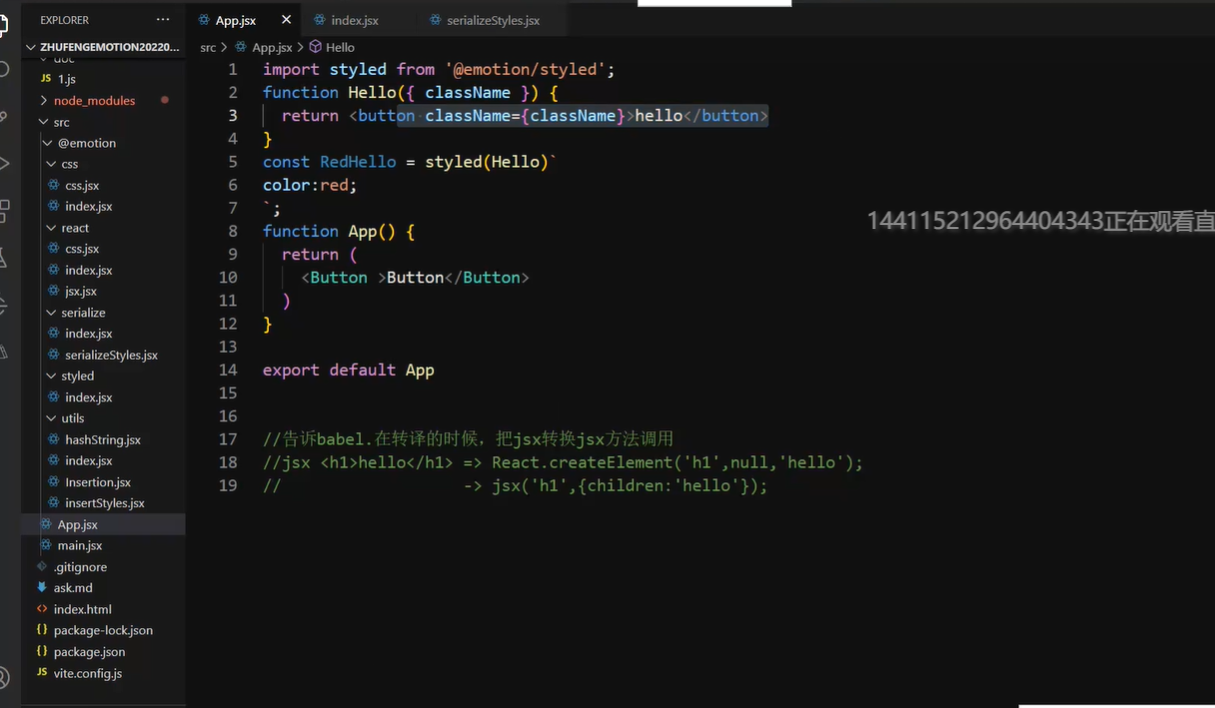The image size is (1215, 708).
Task: Select hashString.jsx in utils folder
Action: click(102, 440)
